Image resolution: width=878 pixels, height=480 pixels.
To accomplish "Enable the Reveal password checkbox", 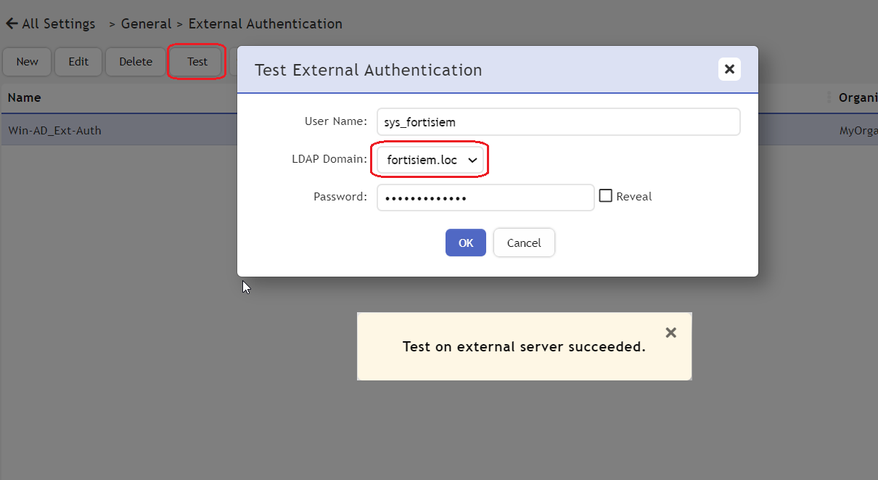I will click(606, 196).
